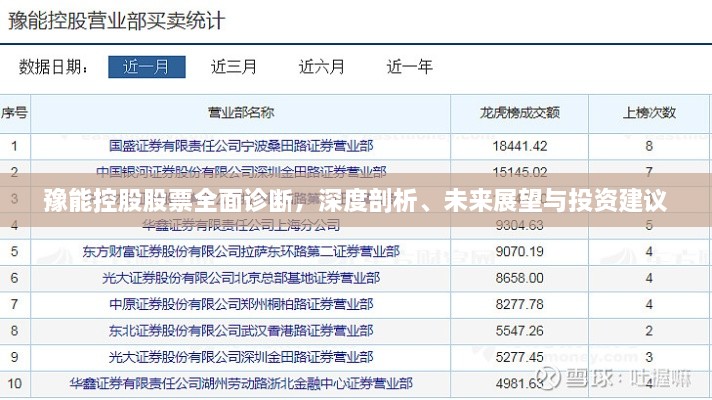This screenshot has width=712, height=400.
Task: Open 光大证券北京总部基地证券营业部 link
Action: click(241, 277)
